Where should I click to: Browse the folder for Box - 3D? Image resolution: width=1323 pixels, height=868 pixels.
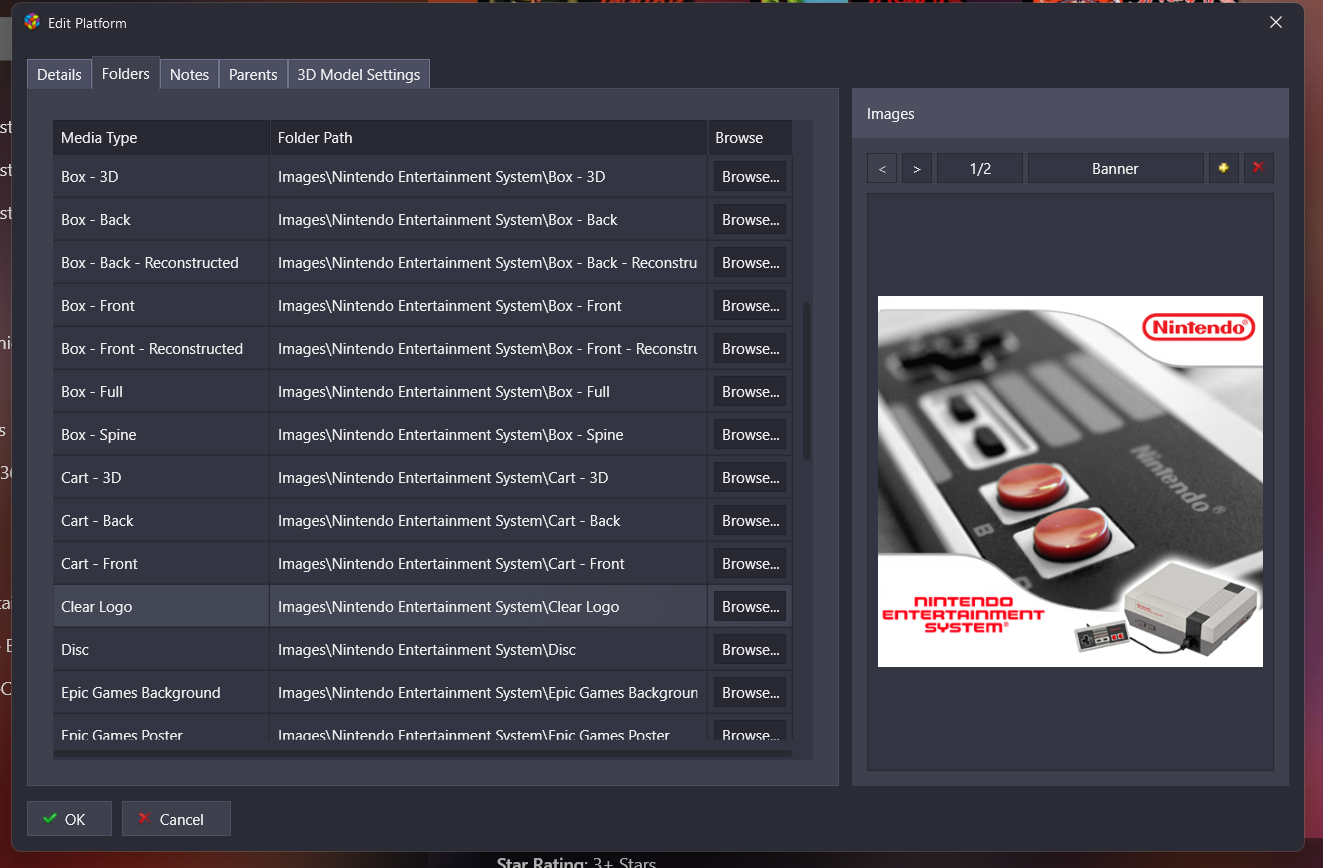point(750,177)
